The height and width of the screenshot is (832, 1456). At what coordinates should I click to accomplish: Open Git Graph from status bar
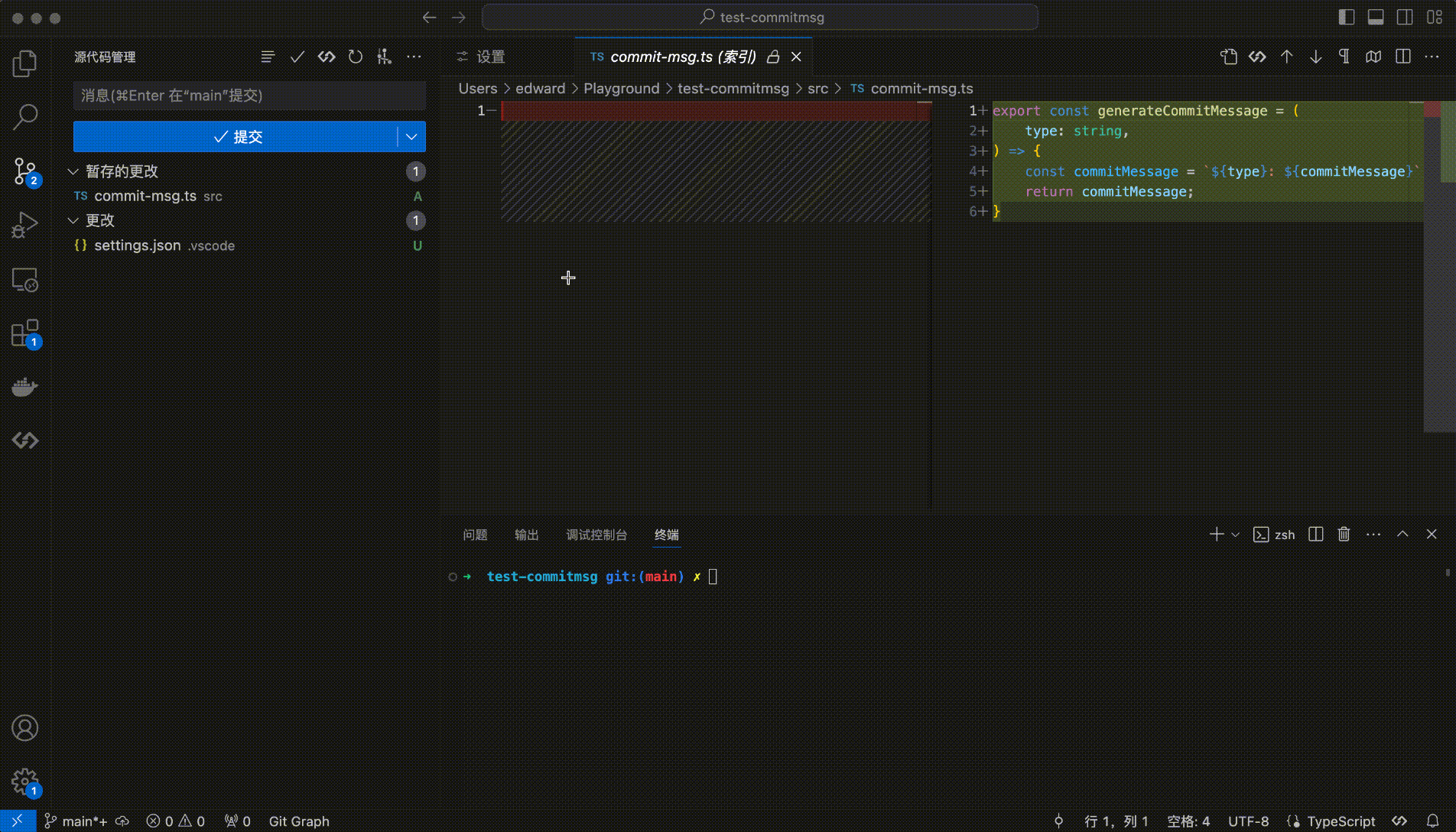(299, 821)
